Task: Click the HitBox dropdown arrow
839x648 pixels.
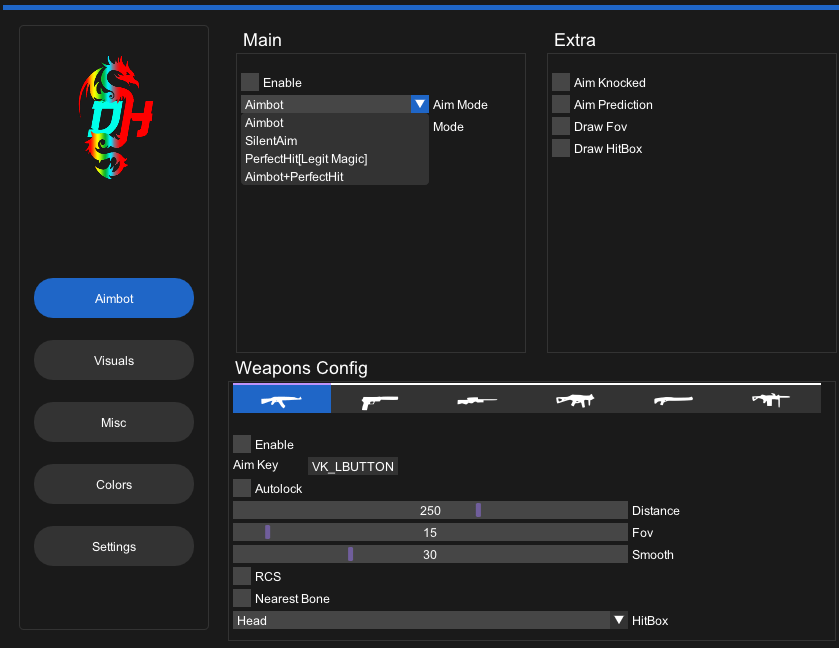Action: [619, 620]
